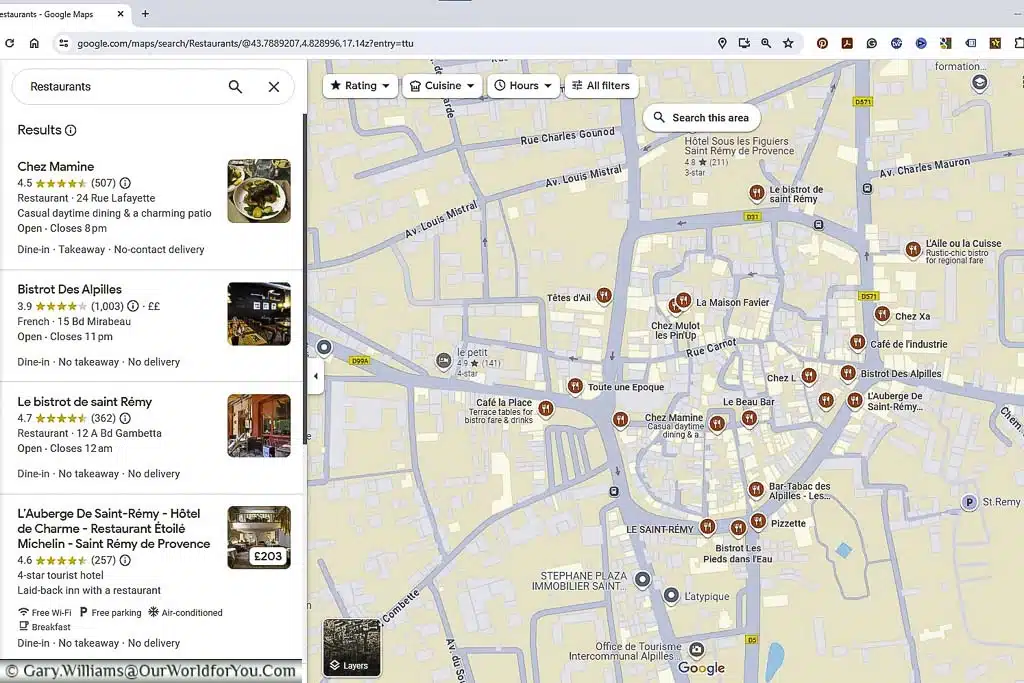Click Bistrot Des Alpilles map pin

[848, 373]
